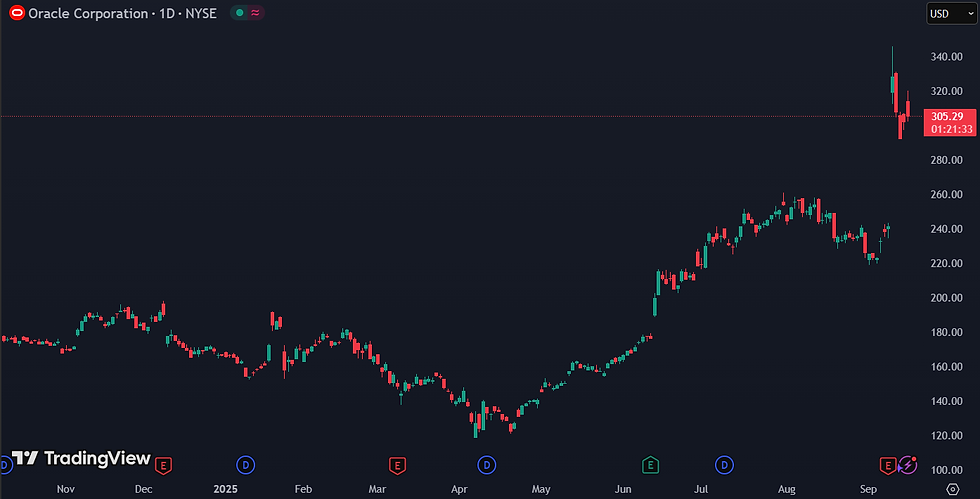Click the Feb label on time axis
980x499 pixels.
tap(303, 489)
